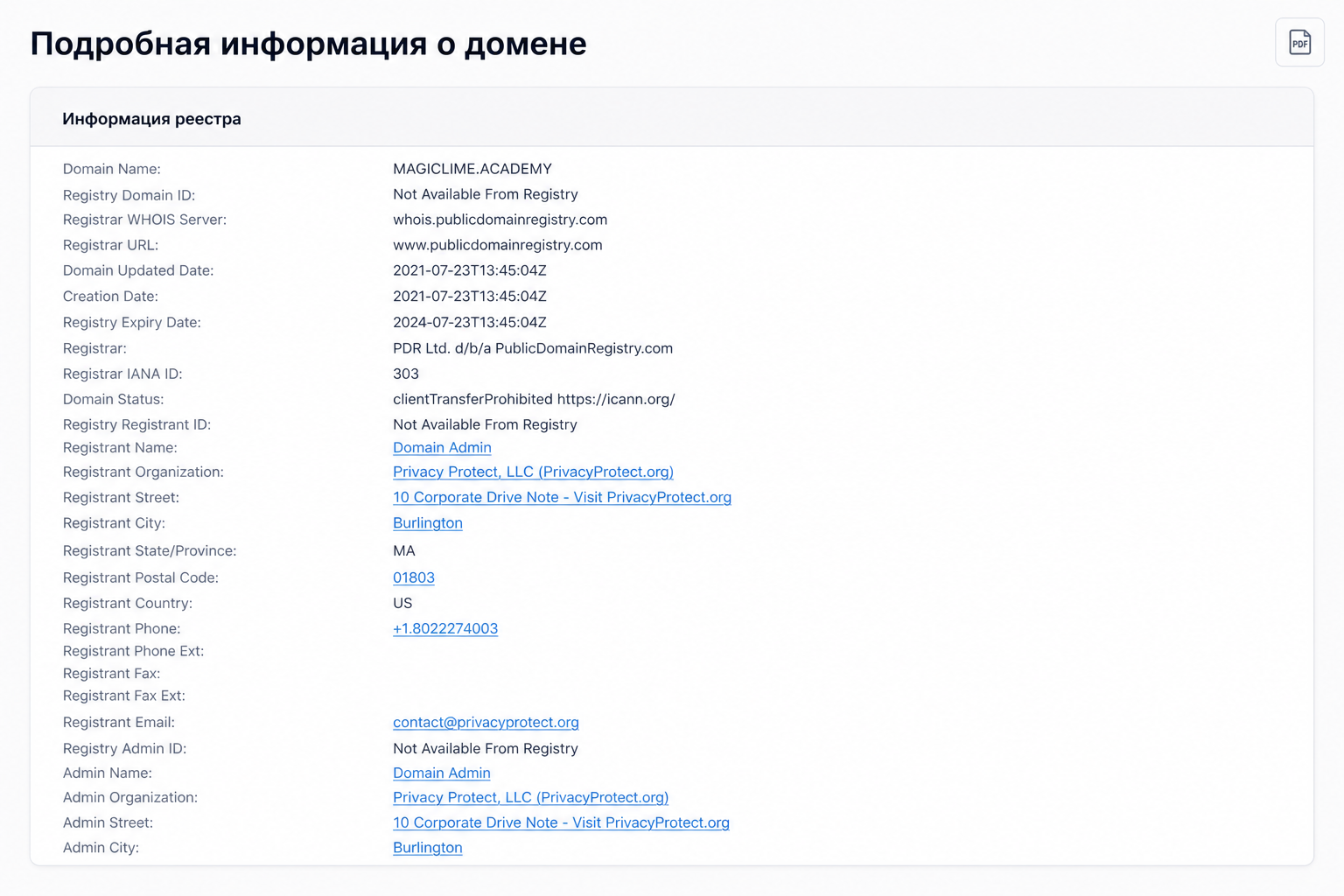Select the 'Registry Admin ID:' label
1344x896 pixels.
[x=124, y=748]
